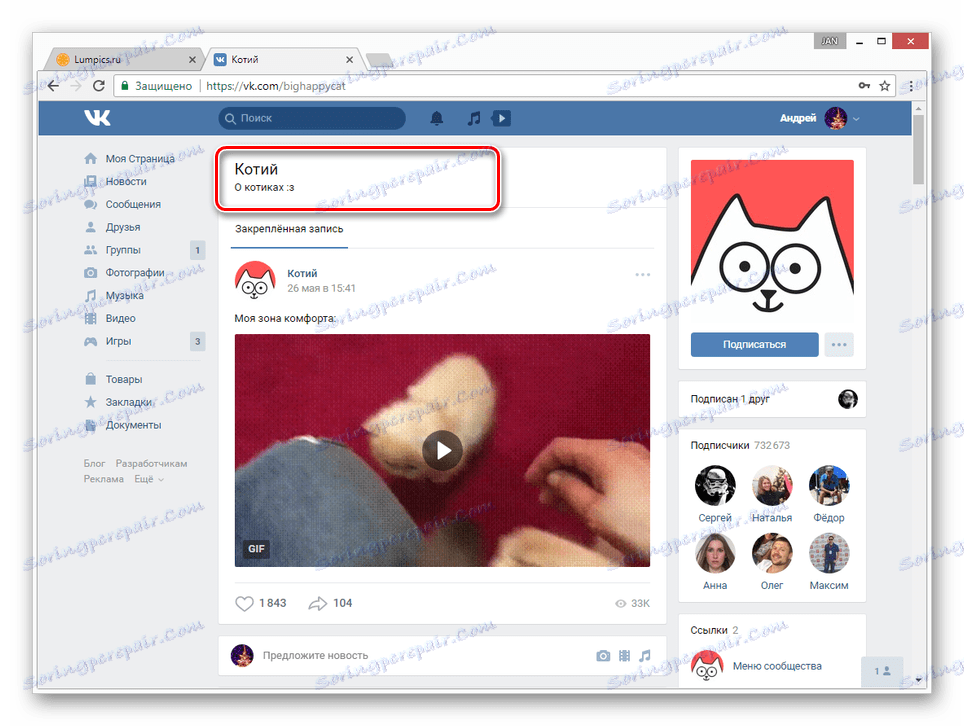Open the video player icon in header
This screenshot has width=964, height=726.
pyautogui.click(x=501, y=118)
